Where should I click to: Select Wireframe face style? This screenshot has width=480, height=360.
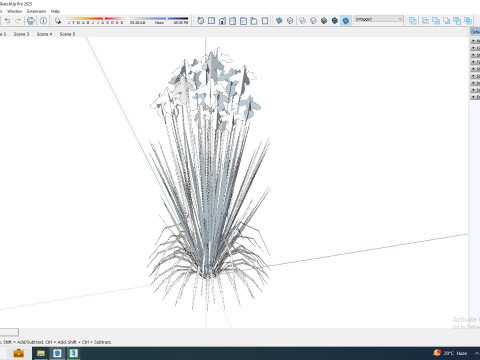point(303,21)
